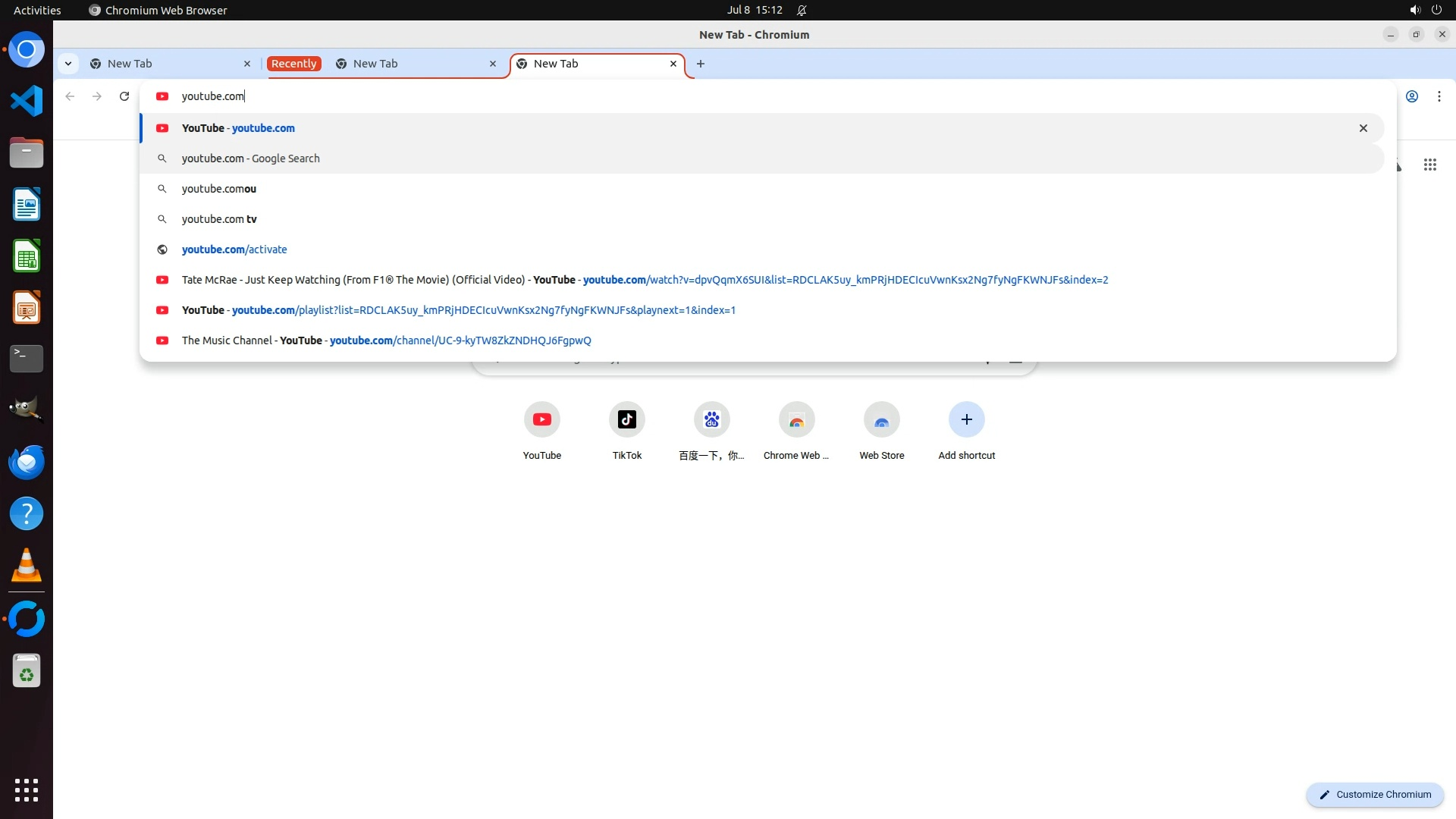Screen dimensions: 1456x819
Task: Open the Web Store shortcut
Action: coord(881,419)
